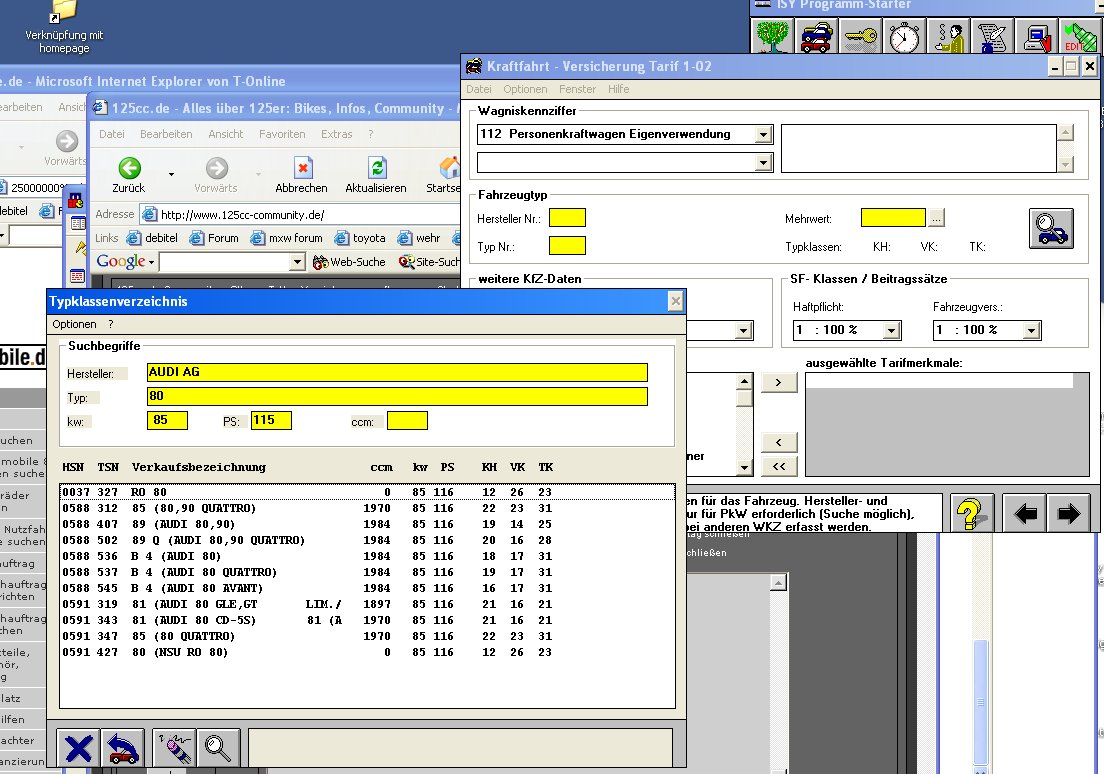Open the scroll and quill icon in ISY Programm-Starter
The height and width of the screenshot is (774, 1104).
992,36
